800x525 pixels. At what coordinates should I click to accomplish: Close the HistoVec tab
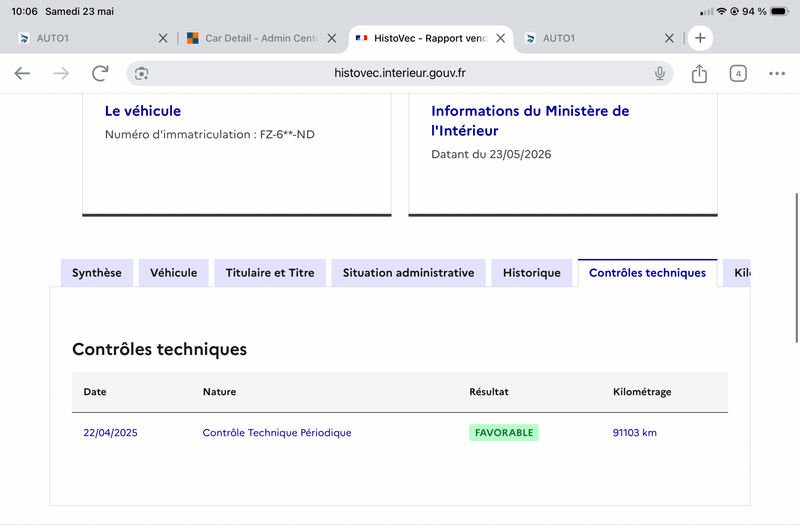(501, 38)
